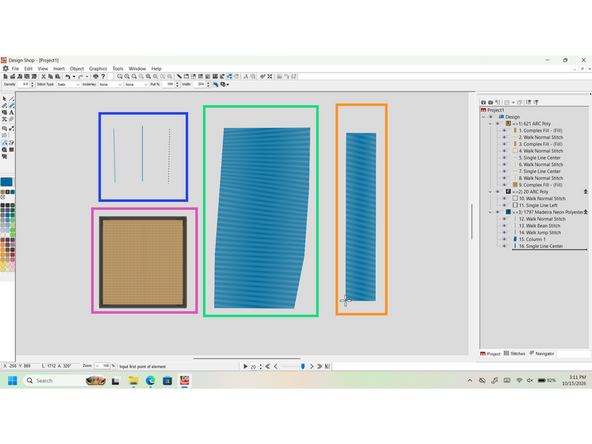592x444 pixels.
Task: Collapse the 20 ARC Poly color group
Action: point(490,192)
